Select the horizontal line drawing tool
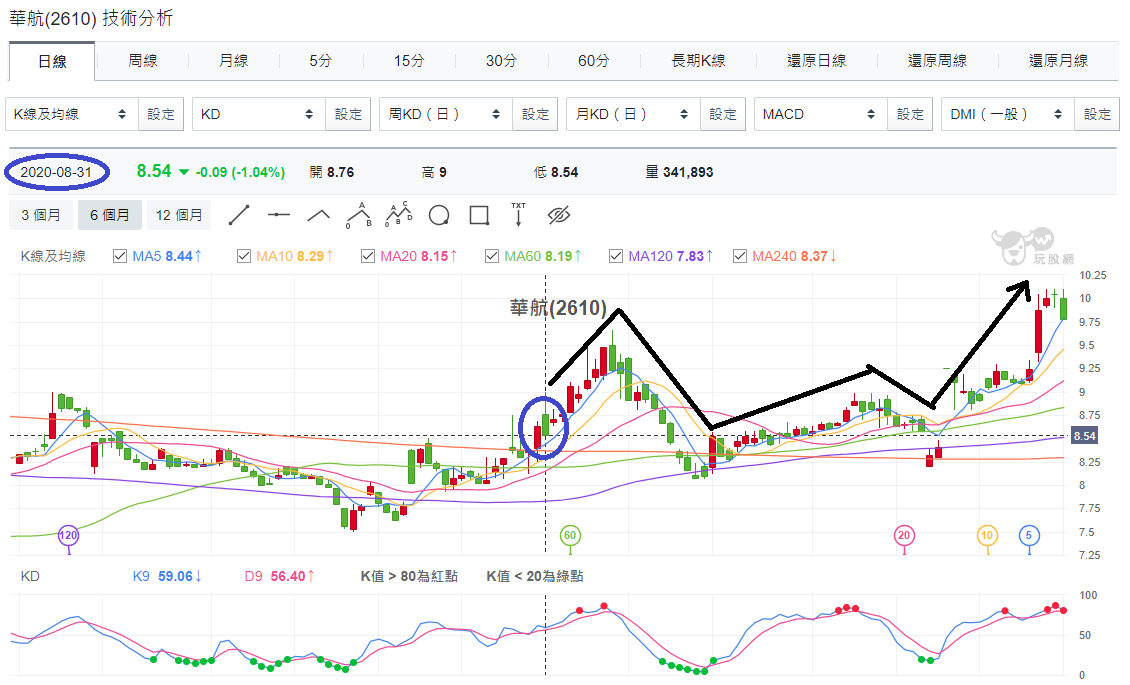The width and height of the screenshot is (1130, 685). click(278, 215)
